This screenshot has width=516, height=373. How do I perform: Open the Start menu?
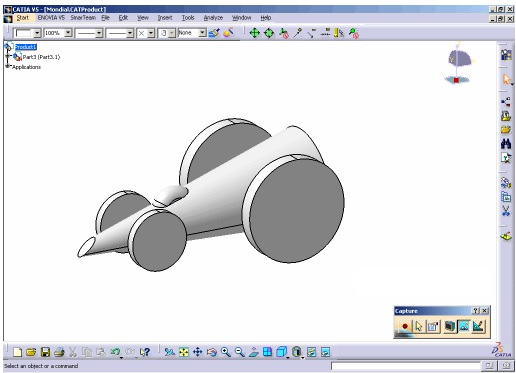[x=23, y=18]
